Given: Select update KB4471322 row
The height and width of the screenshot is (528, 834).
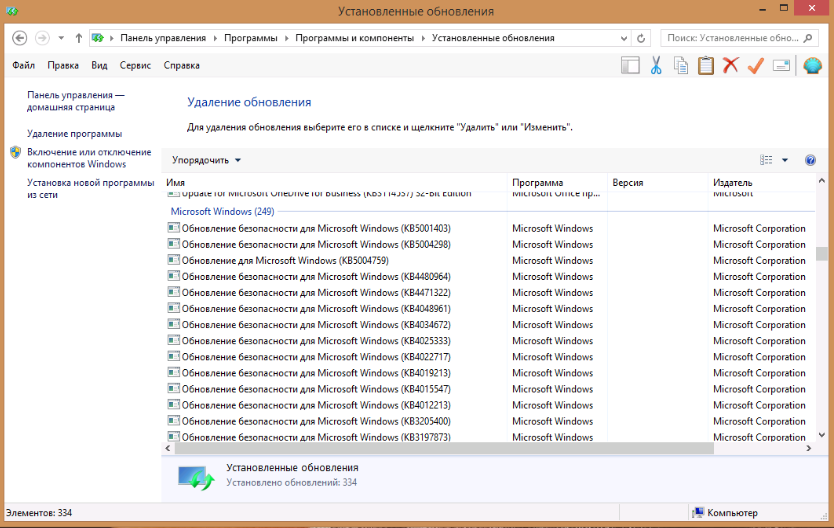Looking at the screenshot, I should pos(488,292).
